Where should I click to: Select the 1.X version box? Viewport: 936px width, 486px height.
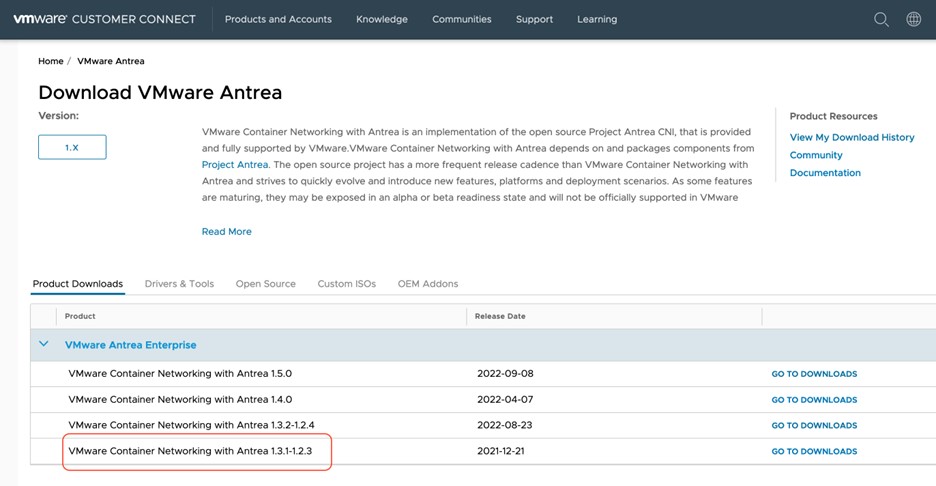(x=72, y=147)
